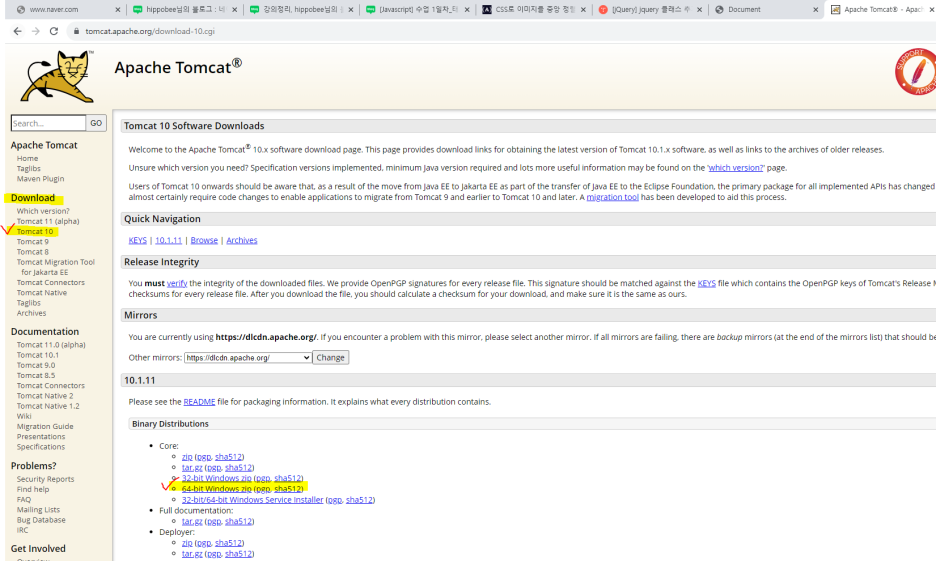Click KEYS in Quick Navigation

point(137,240)
